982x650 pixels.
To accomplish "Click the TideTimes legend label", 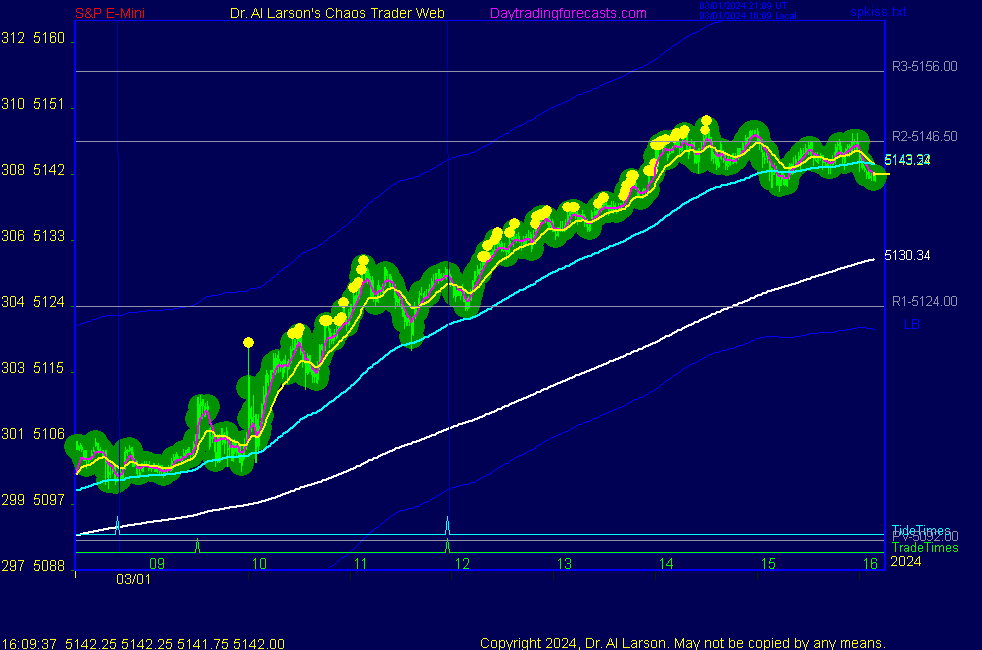I will 921,530.
